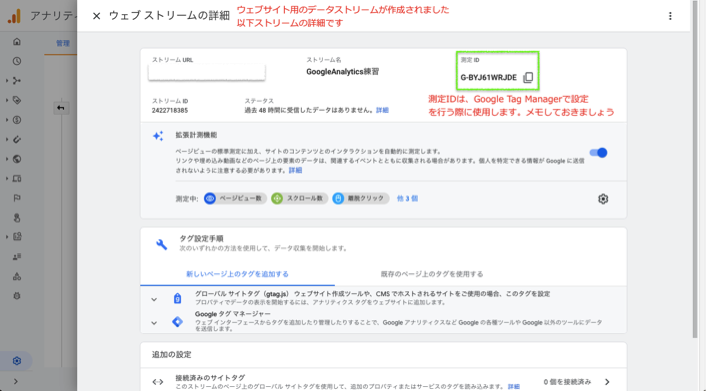Click the connected site tags code icon
This screenshot has height=392, width=706.
coord(158,382)
